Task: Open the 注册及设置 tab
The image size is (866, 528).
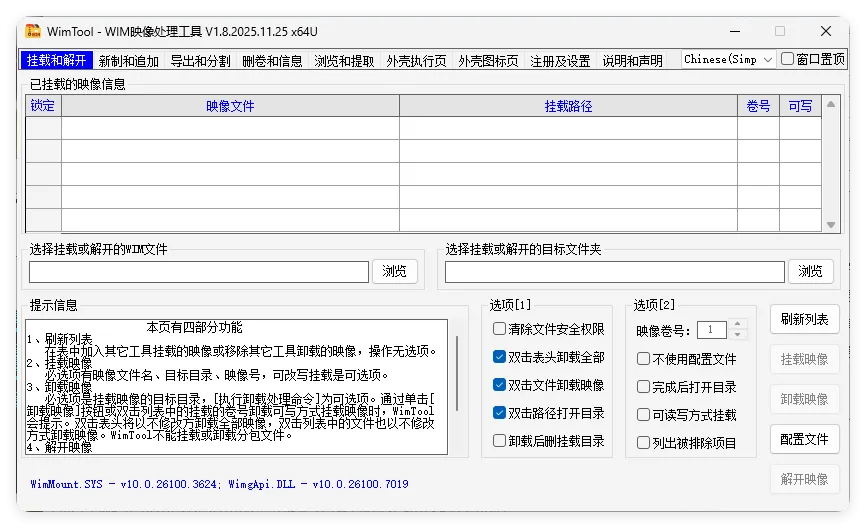Action: tap(560, 61)
